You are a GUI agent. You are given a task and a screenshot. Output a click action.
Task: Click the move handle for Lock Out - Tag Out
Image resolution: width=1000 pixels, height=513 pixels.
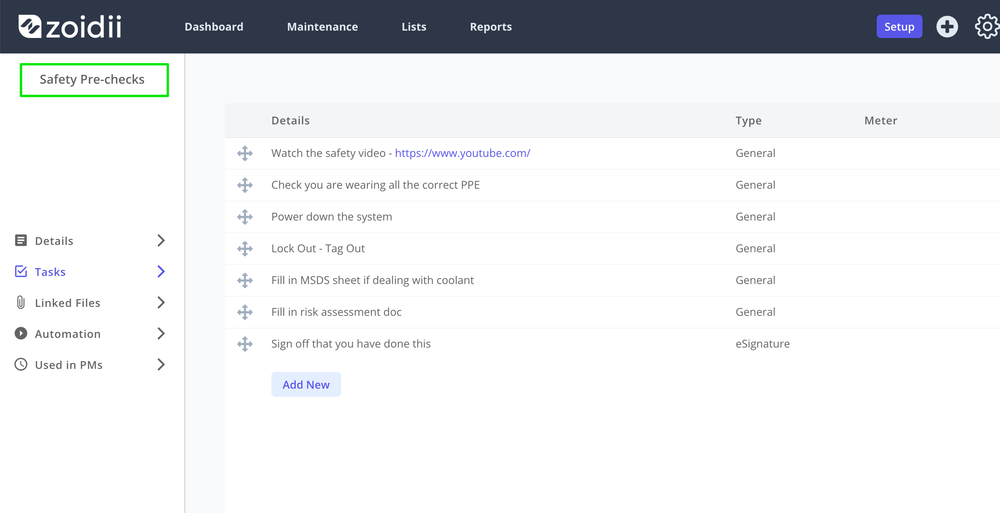click(x=245, y=248)
